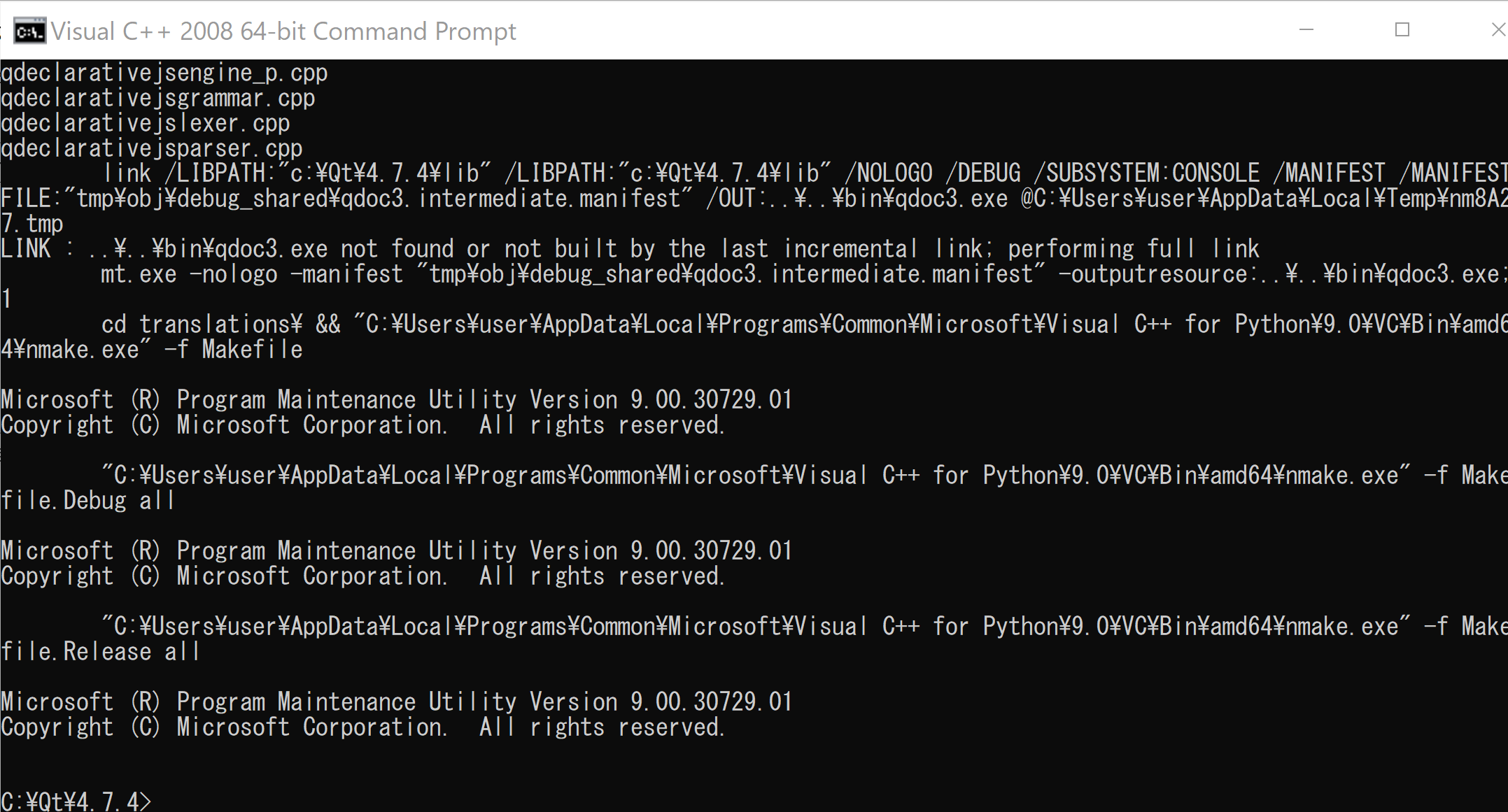Maximize the Command Prompt window

click(1402, 30)
